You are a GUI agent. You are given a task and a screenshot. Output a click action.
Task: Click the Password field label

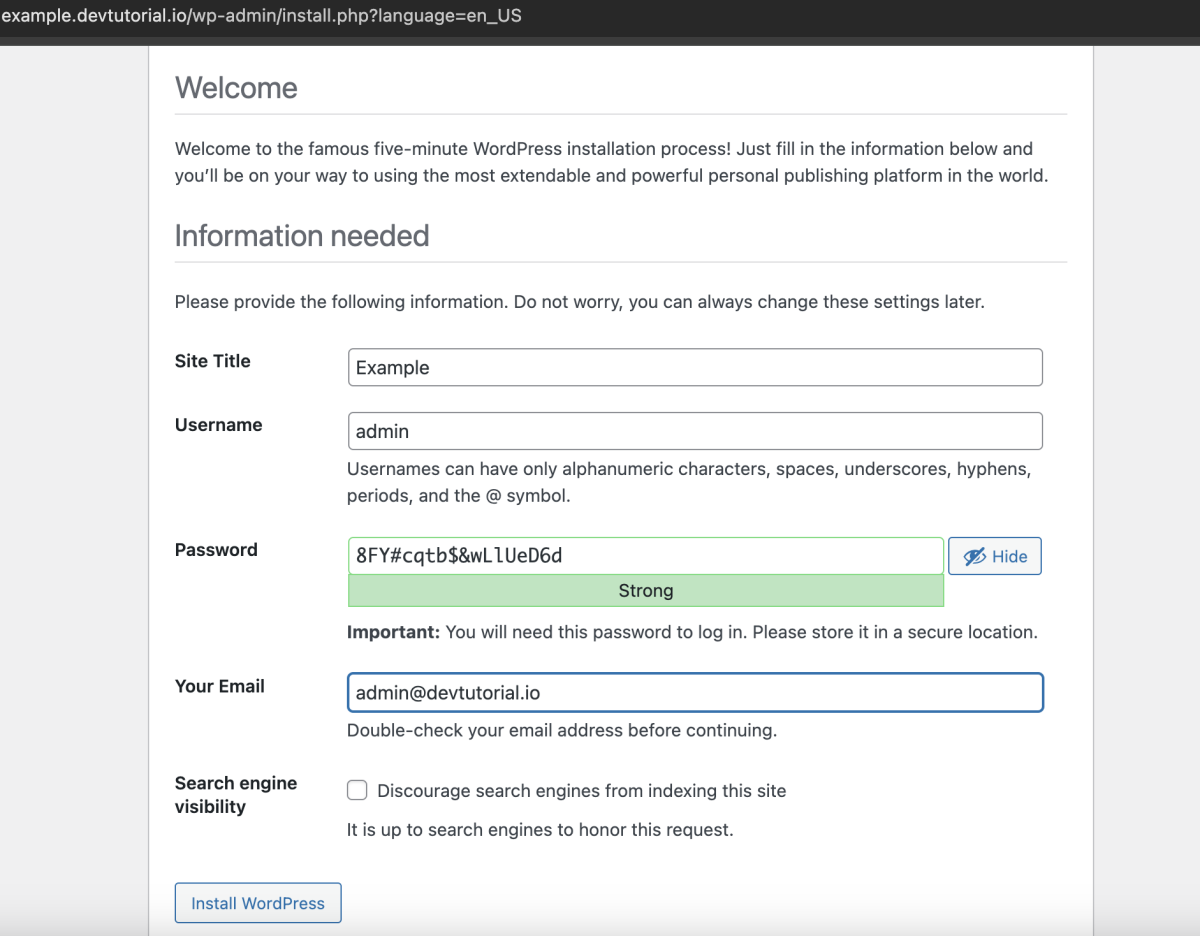pyautogui.click(x=216, y=550)
